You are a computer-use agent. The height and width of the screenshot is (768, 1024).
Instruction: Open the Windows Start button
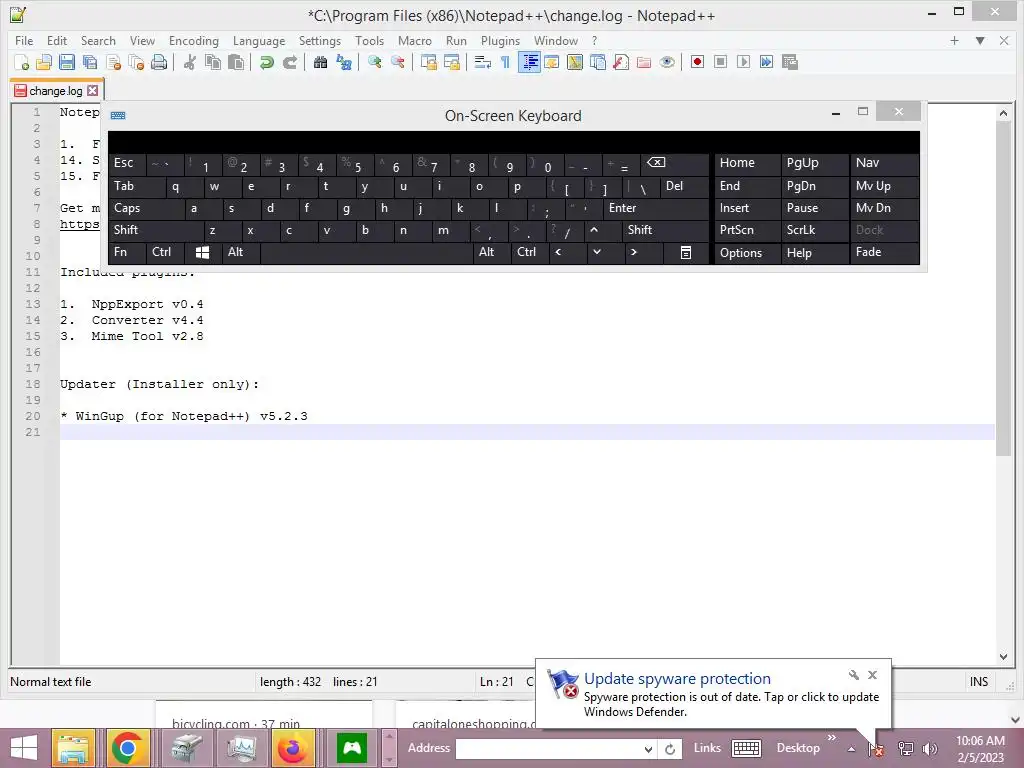(x=24, y=748)
